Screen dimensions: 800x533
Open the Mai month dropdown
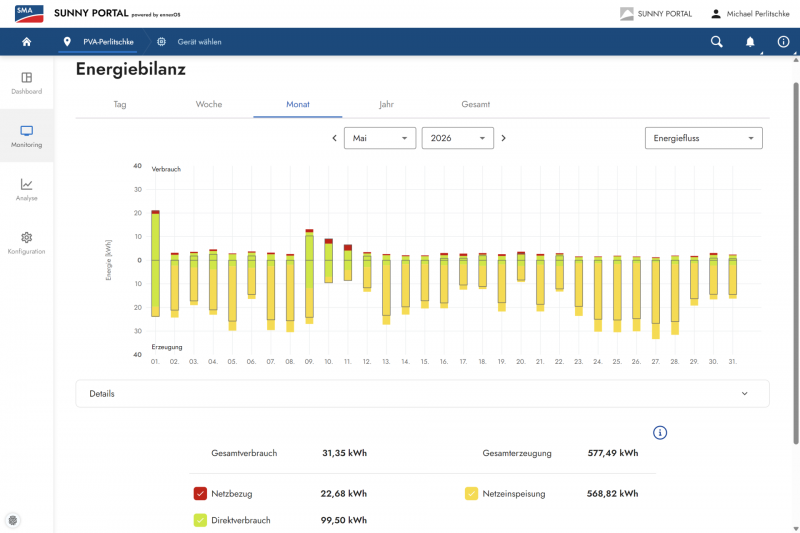[x=380, y=138]
